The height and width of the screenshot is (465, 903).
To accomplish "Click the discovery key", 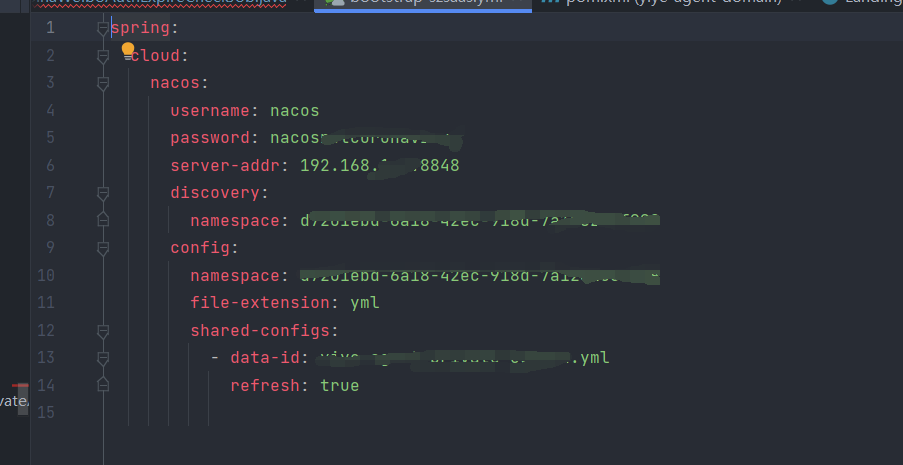I will [215, 192].
